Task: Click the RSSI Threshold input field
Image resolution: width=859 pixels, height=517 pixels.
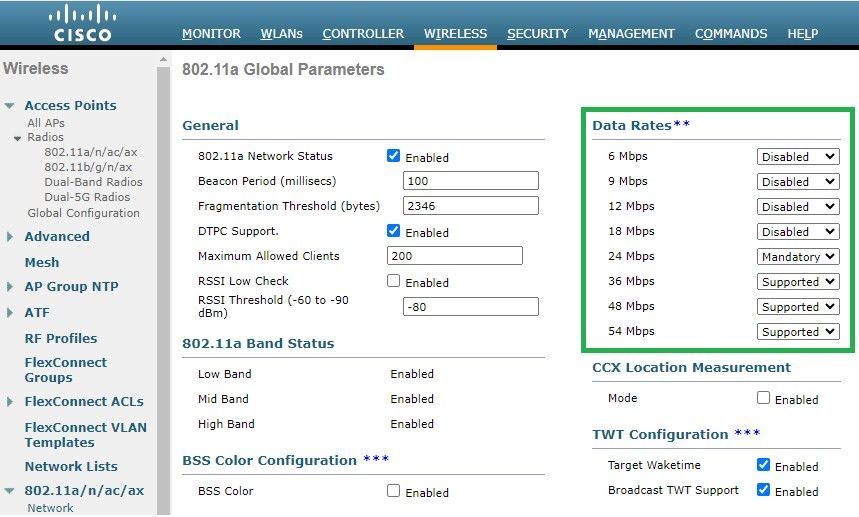Action: tap(471, 307)
